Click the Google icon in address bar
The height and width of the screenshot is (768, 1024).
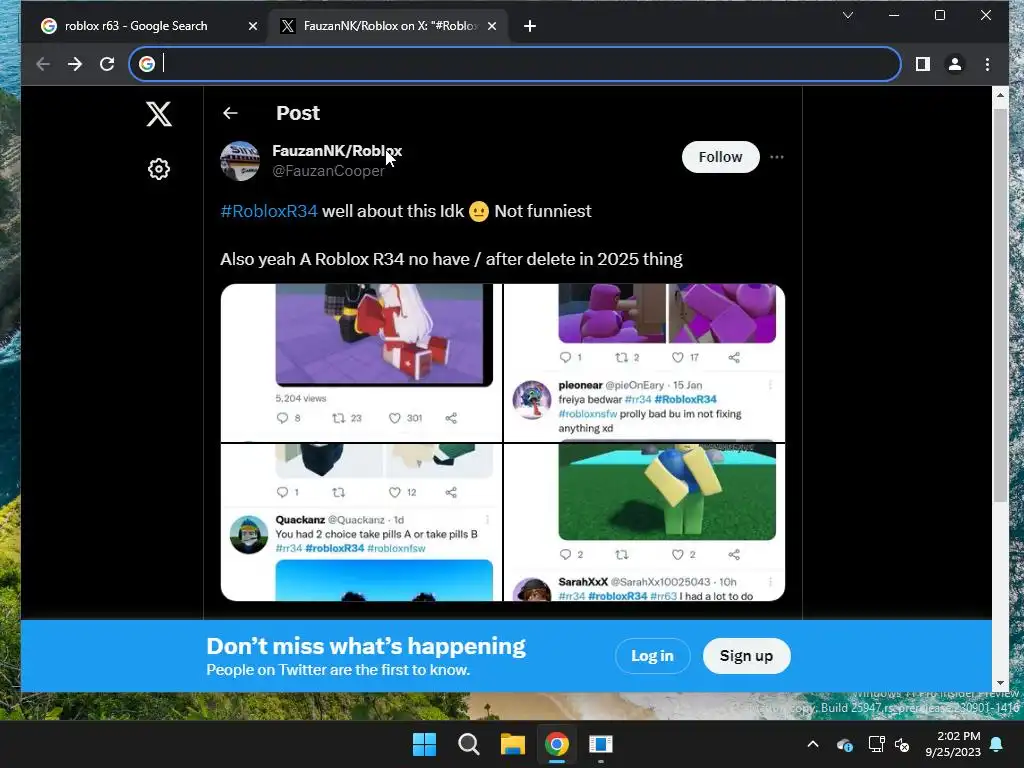click(147, 64)
